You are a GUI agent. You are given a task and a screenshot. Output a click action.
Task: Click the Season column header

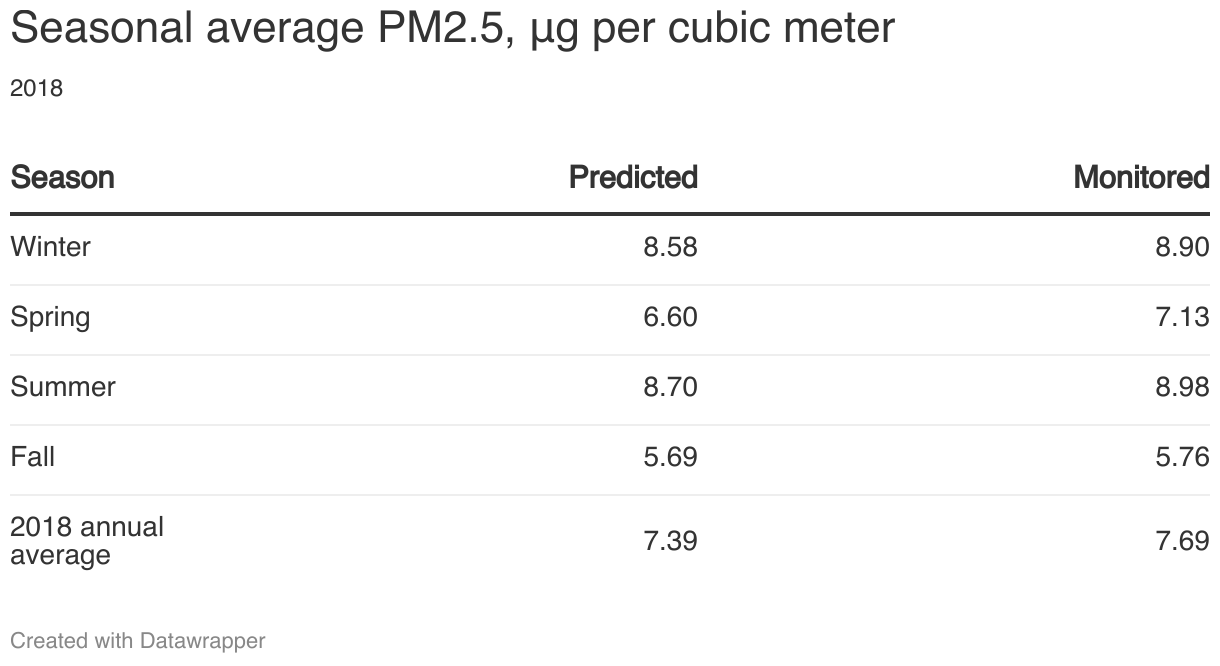click(x=62, y=178)
